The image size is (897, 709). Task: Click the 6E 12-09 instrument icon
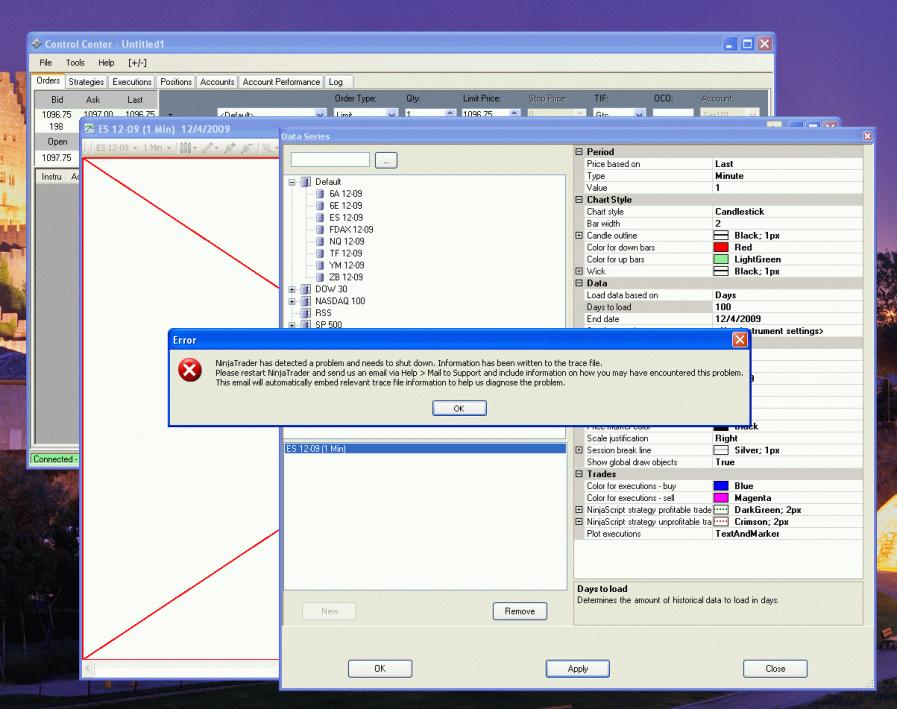320,206
